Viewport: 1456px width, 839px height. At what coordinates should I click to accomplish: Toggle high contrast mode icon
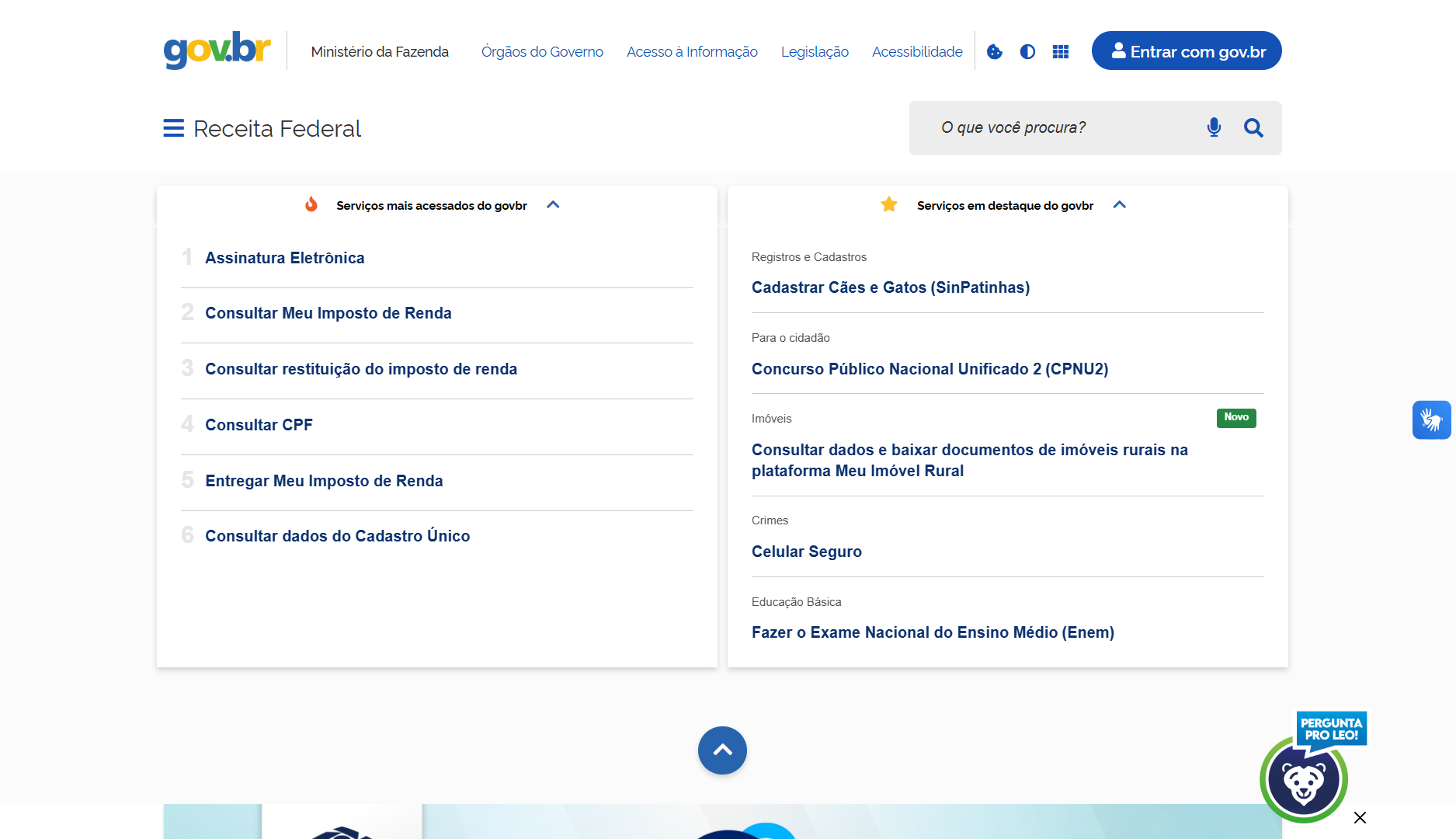pos(1027,52)
